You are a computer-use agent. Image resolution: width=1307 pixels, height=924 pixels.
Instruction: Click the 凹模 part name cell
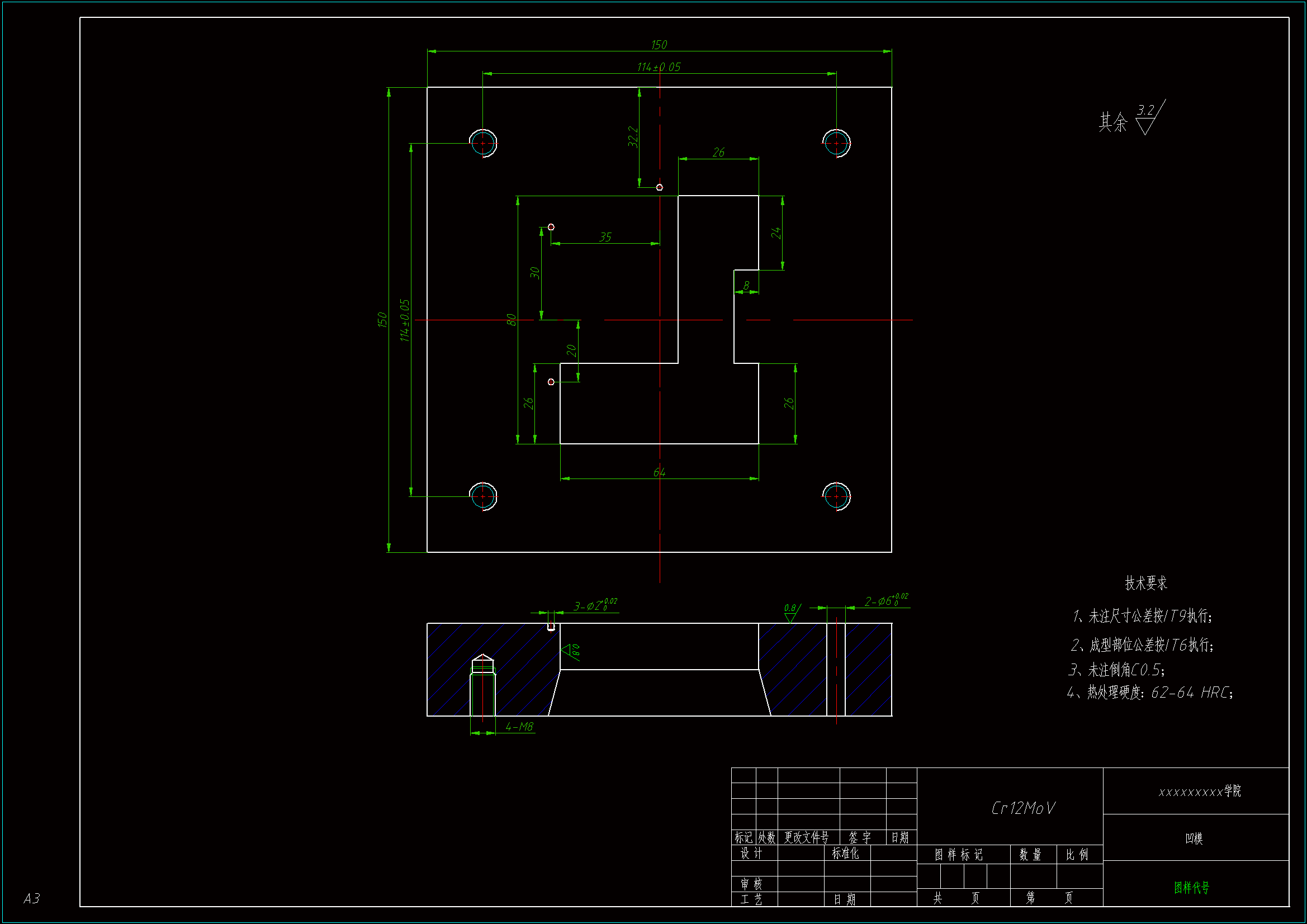coord(1194,838)
